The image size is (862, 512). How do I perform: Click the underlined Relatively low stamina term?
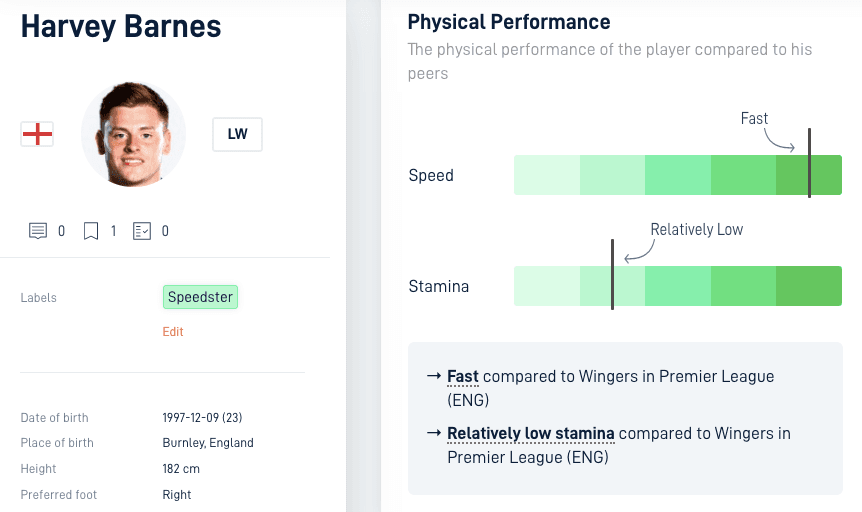point(531,434)
